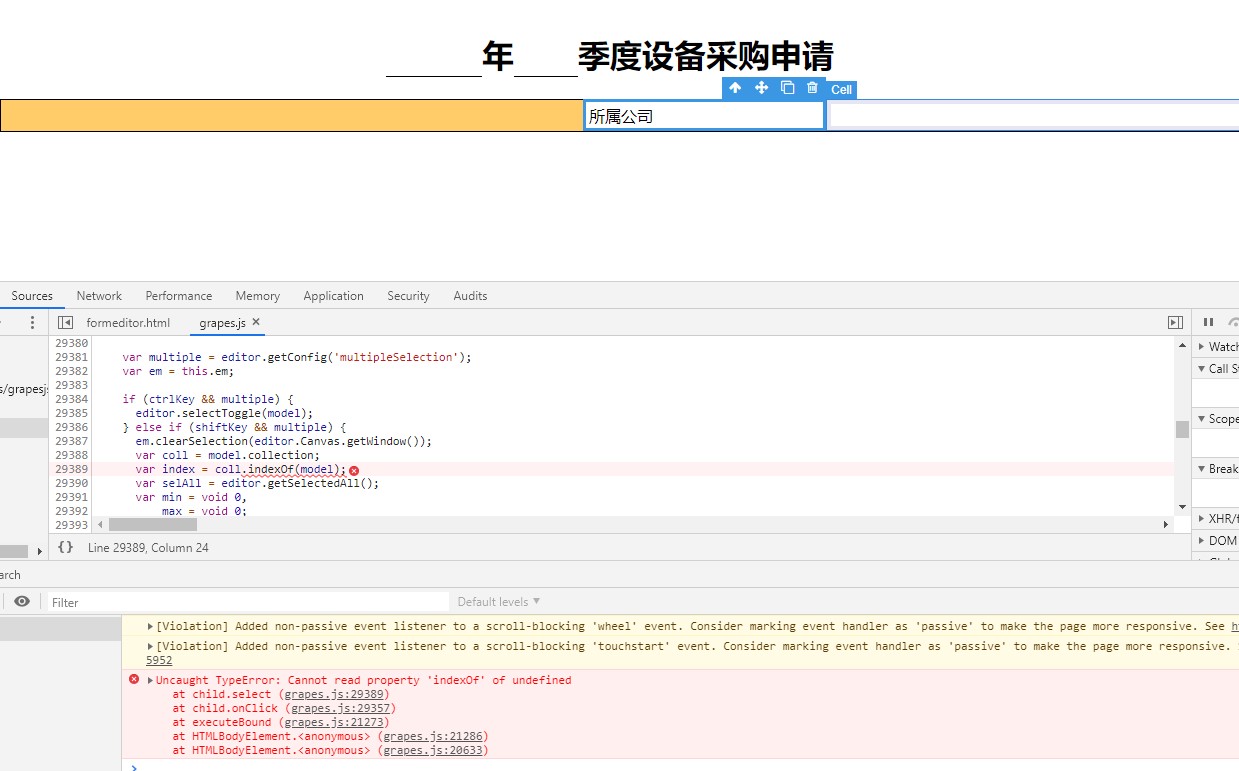
Task: Toggle the debugger sidebar icon
Action: 1175,322
